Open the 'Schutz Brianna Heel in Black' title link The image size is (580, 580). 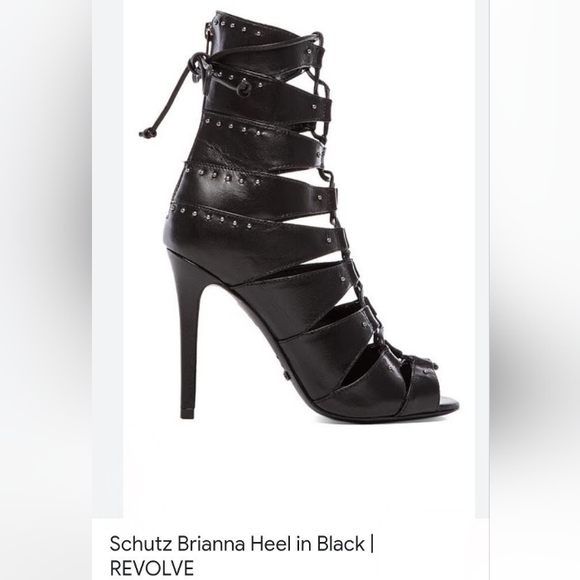[242, 555]
